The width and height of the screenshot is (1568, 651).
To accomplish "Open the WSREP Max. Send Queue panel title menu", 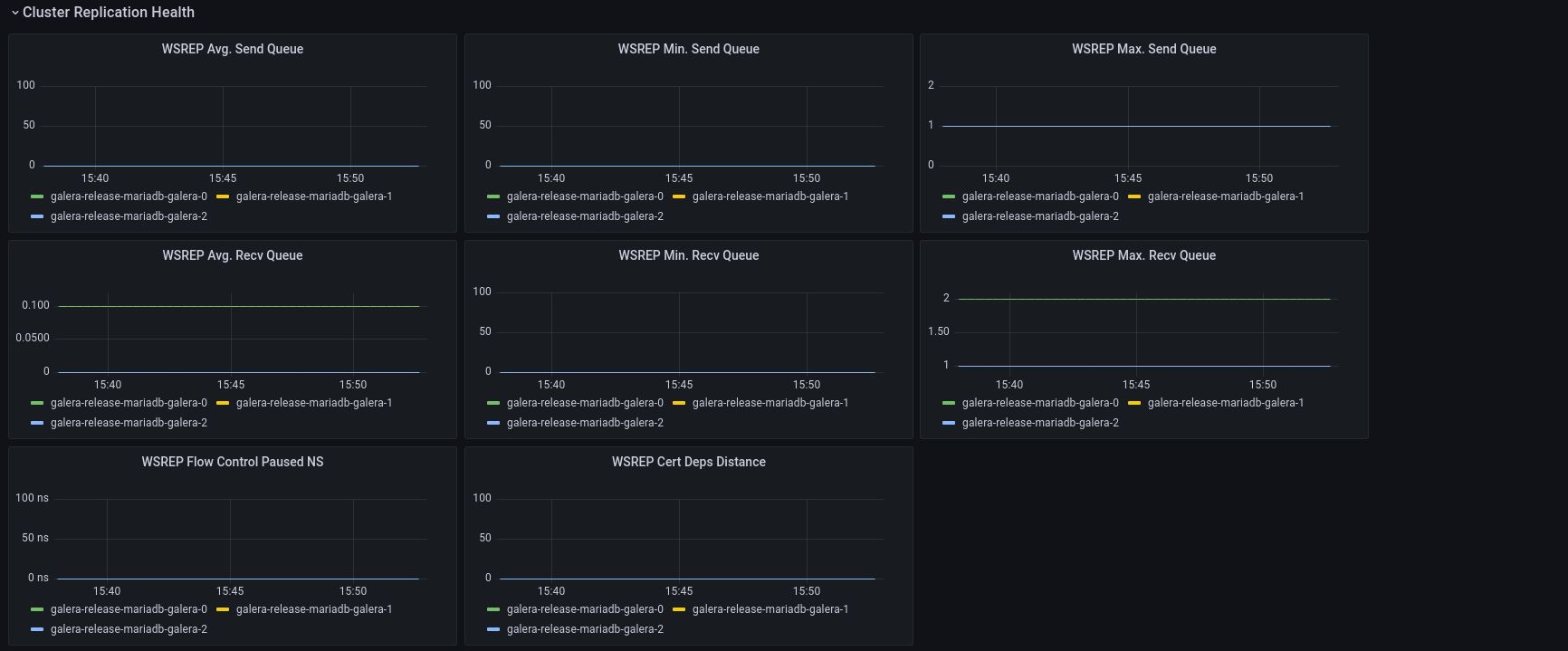I will pos(1143,49).
